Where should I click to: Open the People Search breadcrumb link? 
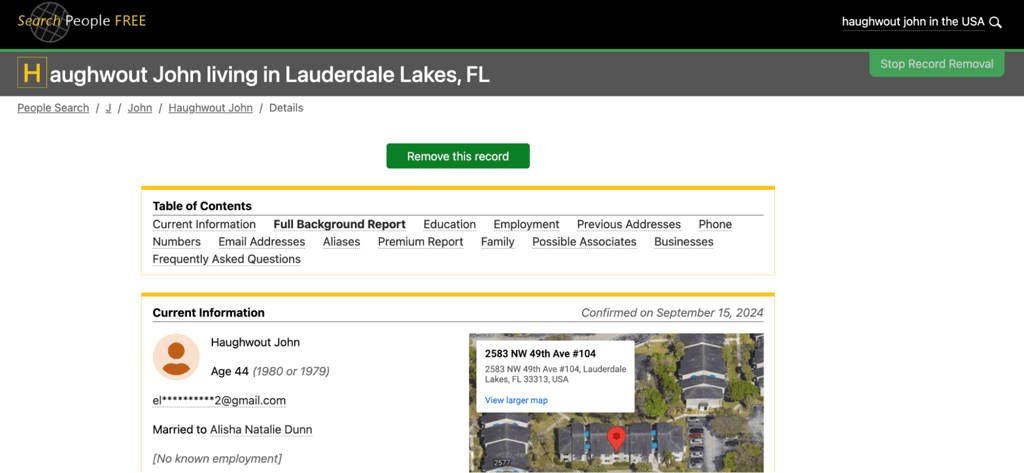(x=53, y=108)
